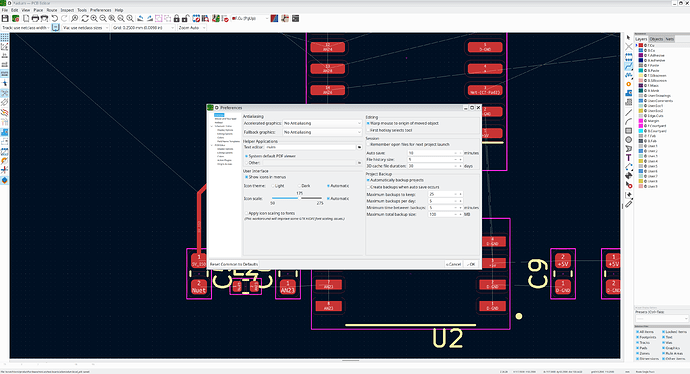Viewport: 690px width, 374px height.
Task: Click the open padlock Unlock icon
Action: tap(185, 18)
